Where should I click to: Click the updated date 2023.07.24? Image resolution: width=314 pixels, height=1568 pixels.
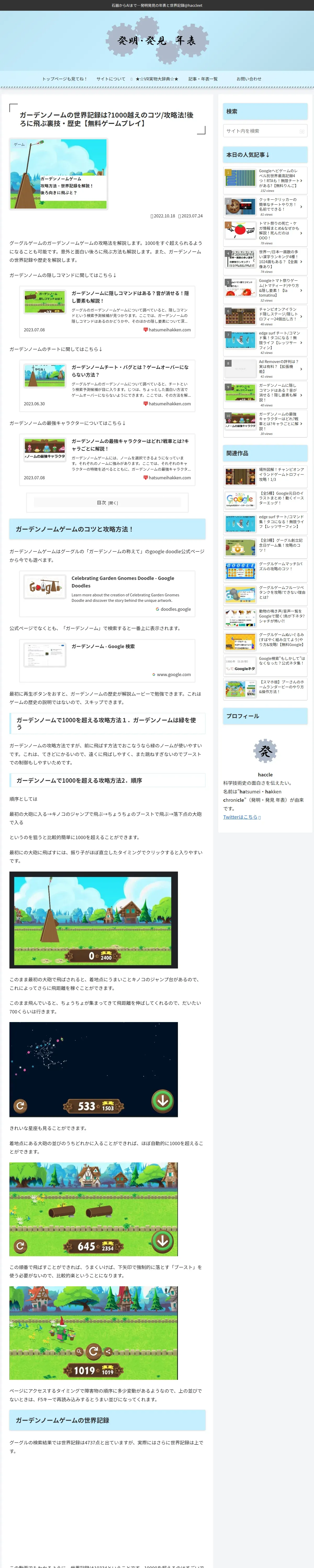(x=190, y=216)
